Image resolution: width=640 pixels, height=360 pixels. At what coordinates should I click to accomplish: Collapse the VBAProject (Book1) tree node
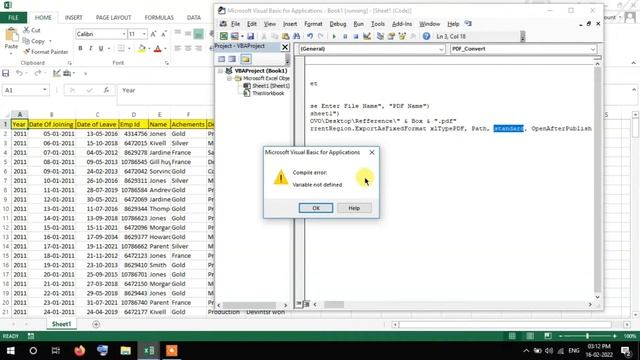click(221, 71)
